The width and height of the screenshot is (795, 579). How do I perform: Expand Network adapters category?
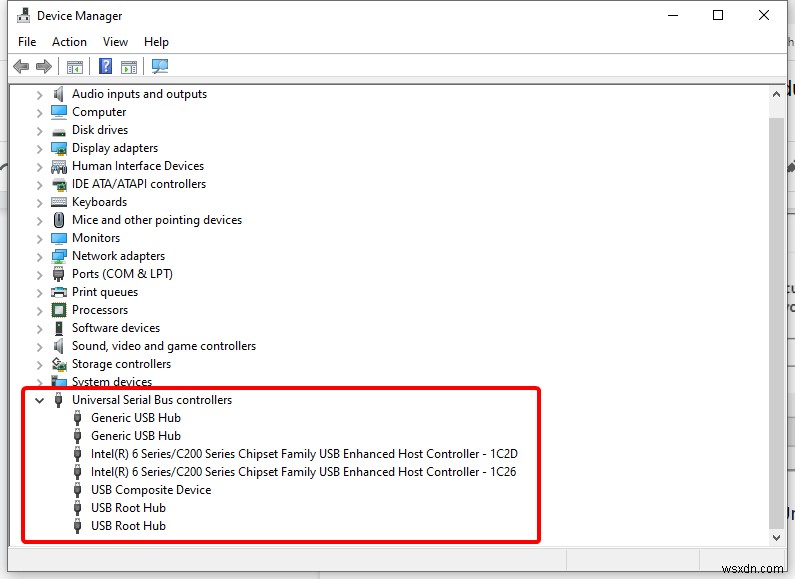click(x=40, y=257)
